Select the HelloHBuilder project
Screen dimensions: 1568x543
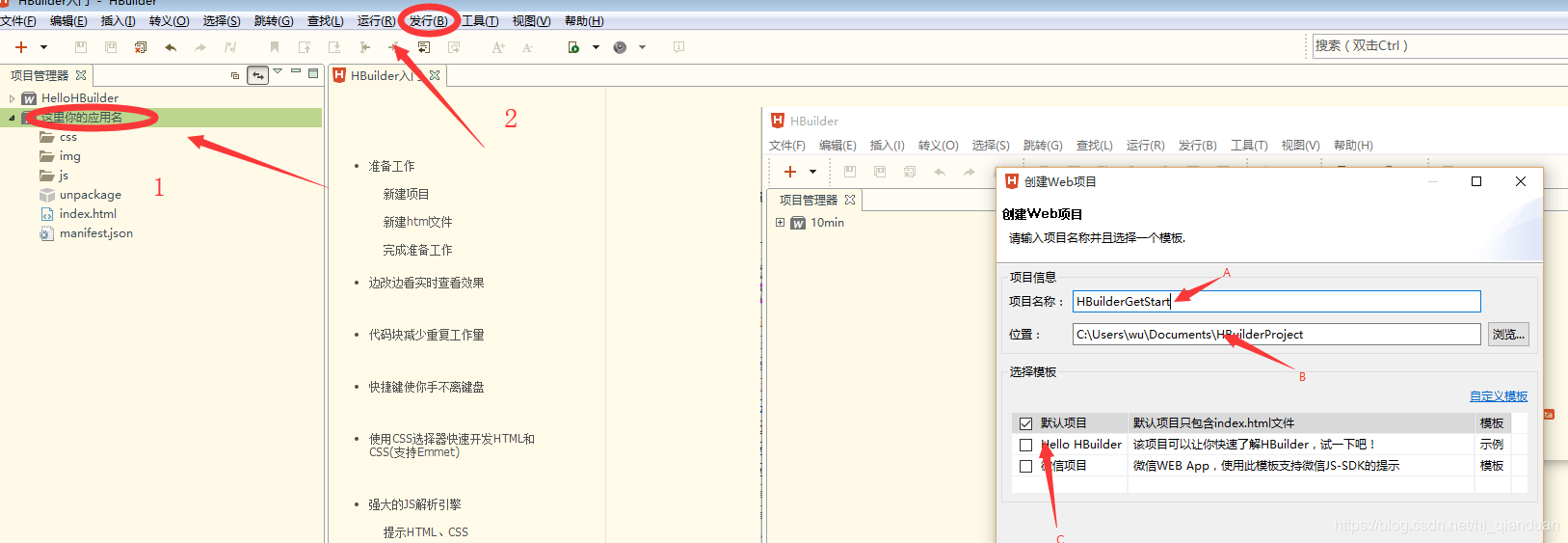click(80, 98)
